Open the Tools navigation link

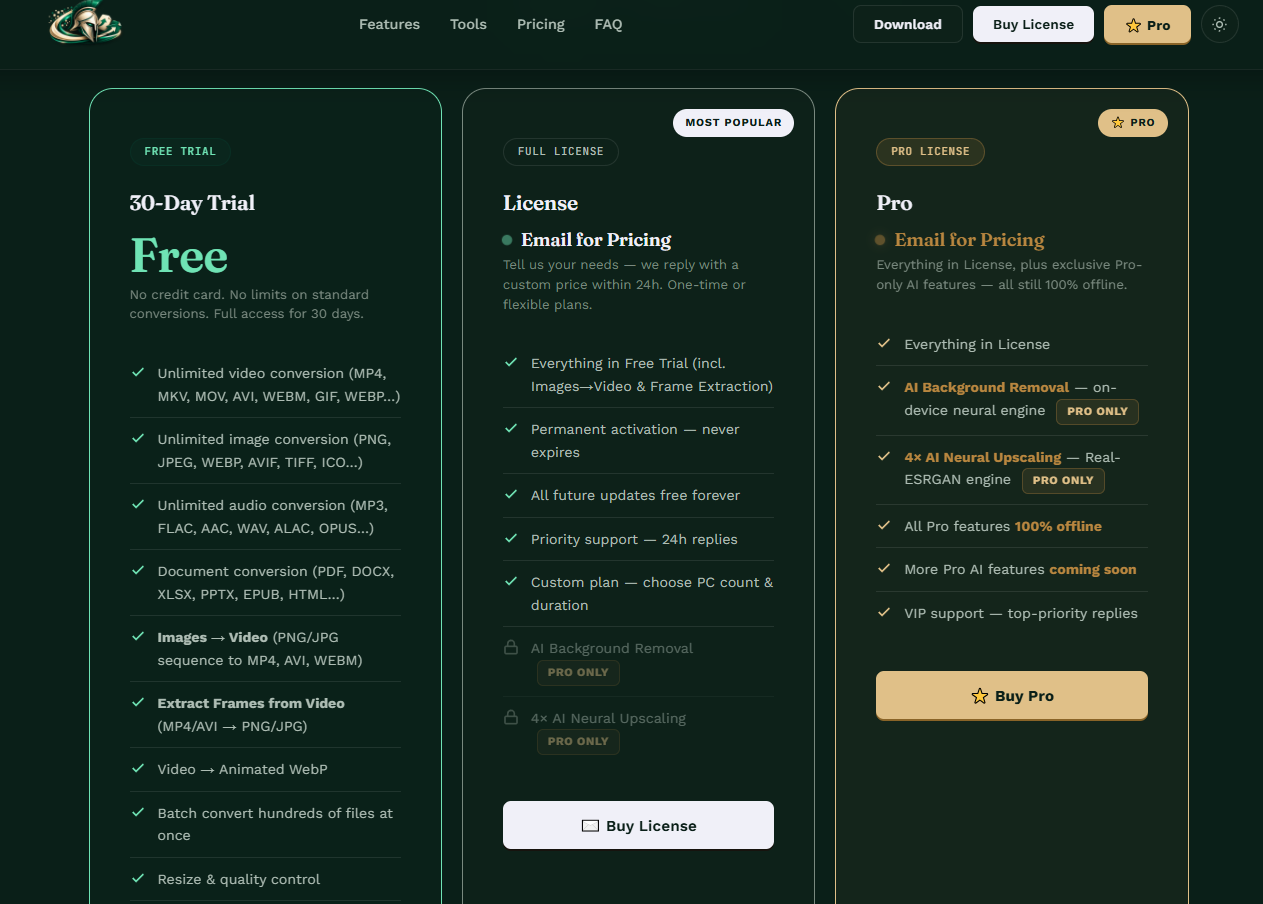(x=468, y=24)
